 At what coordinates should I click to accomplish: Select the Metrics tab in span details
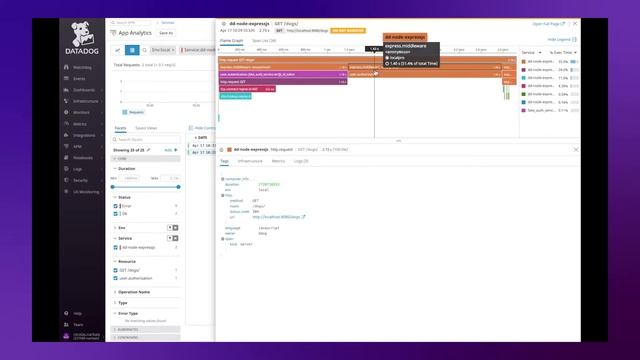pyautogui.click(x=278, y=161)
